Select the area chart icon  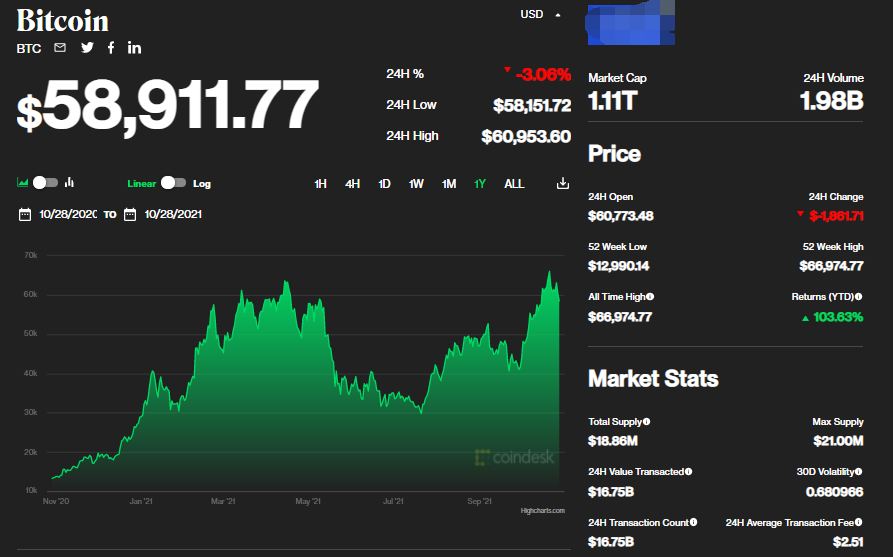point(23,182)
